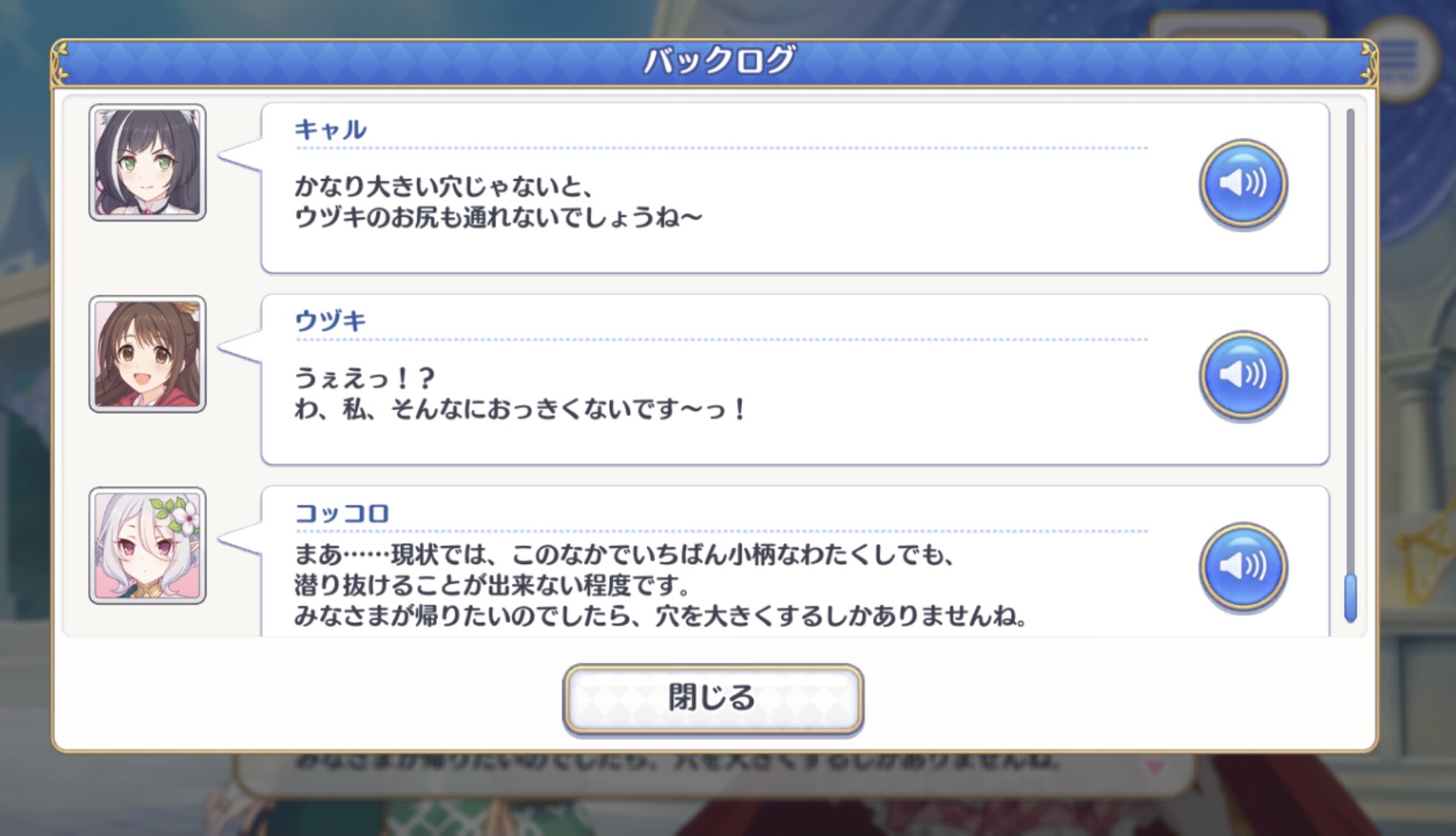Play voice audio for ウヅキ's line
The image size is (1456, 836).
1244,375
